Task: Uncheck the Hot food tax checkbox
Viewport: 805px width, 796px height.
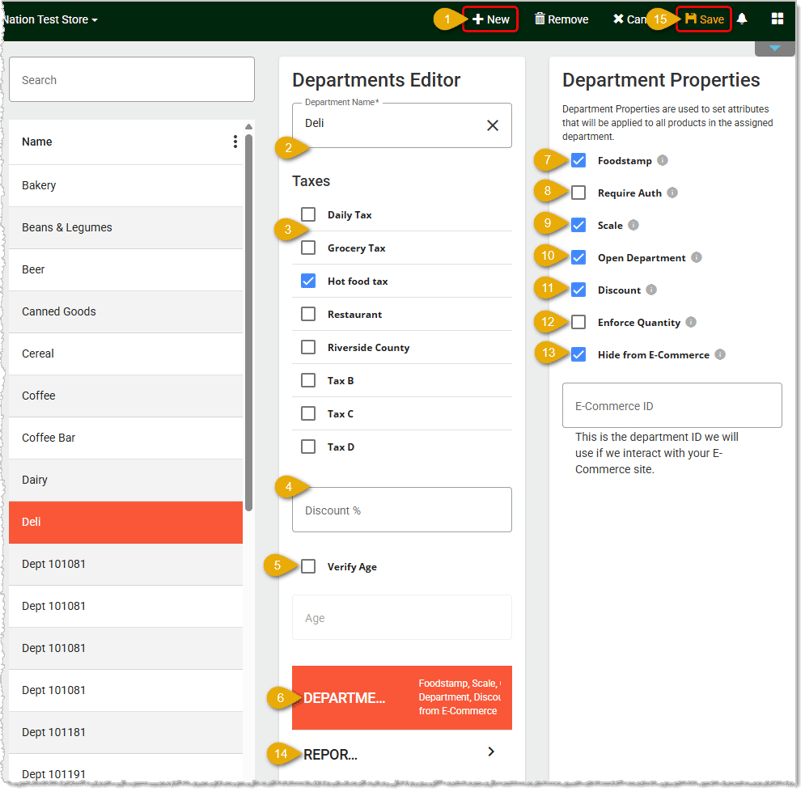Action: click(x=308, y=281)
